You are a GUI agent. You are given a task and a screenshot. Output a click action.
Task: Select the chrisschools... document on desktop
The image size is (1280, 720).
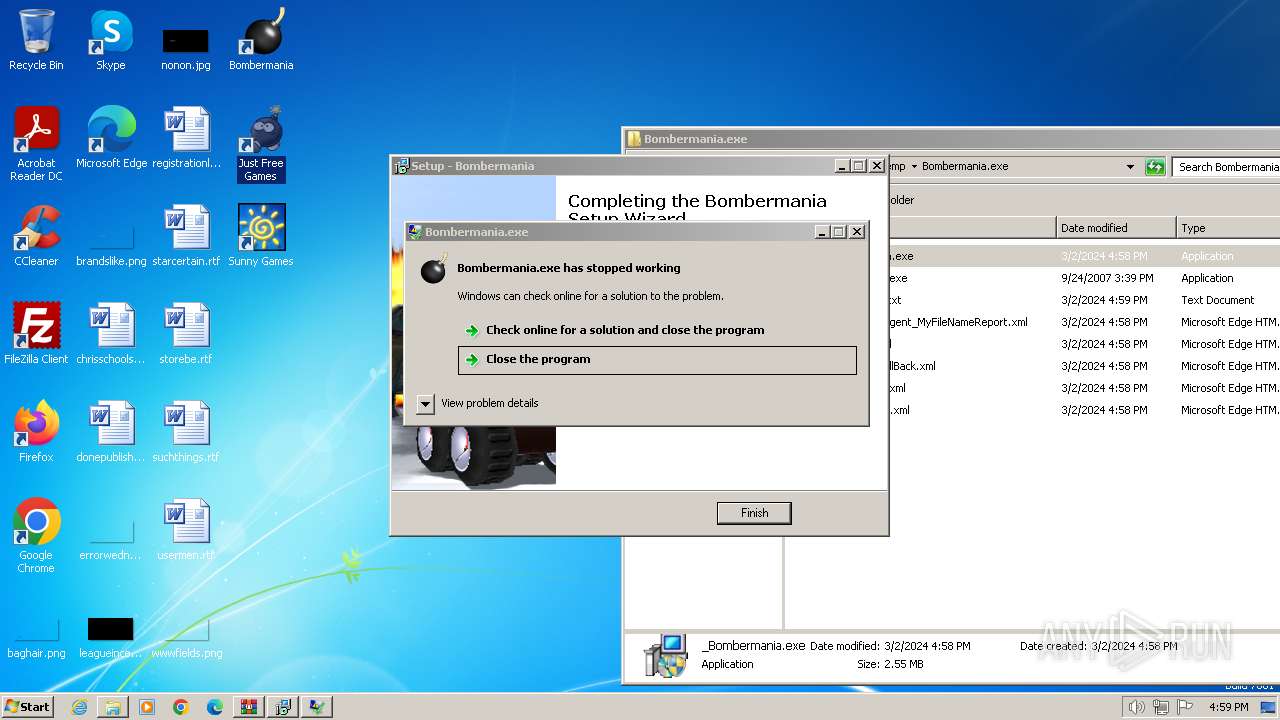point(111,334)
